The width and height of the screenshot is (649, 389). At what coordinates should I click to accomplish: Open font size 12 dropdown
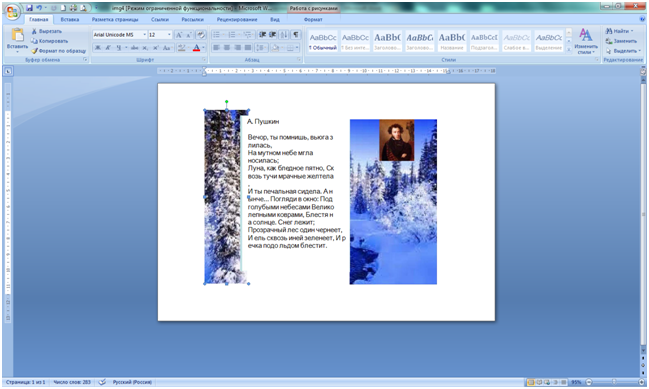(x=169, y=35)
